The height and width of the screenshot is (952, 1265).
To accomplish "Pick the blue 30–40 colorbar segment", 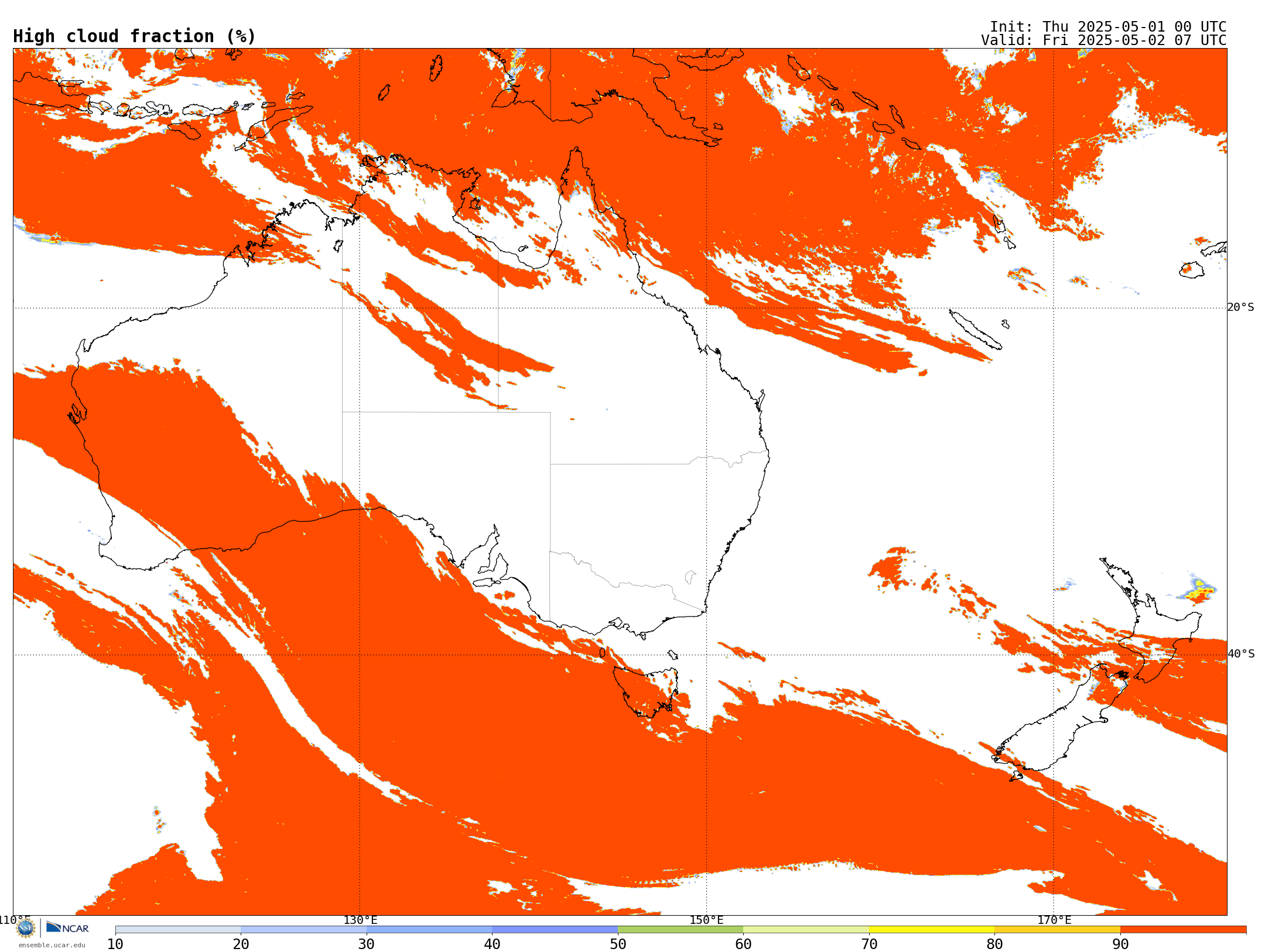I will coord(429,930).
